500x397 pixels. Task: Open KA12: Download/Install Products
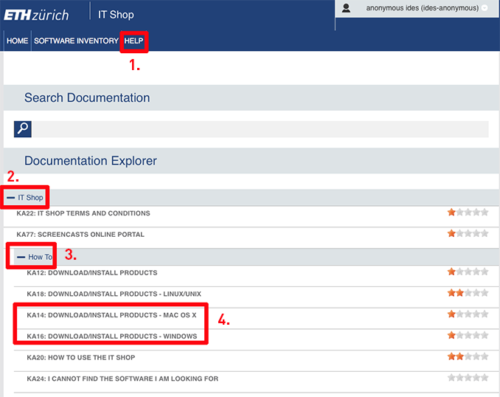click(92, 273)
